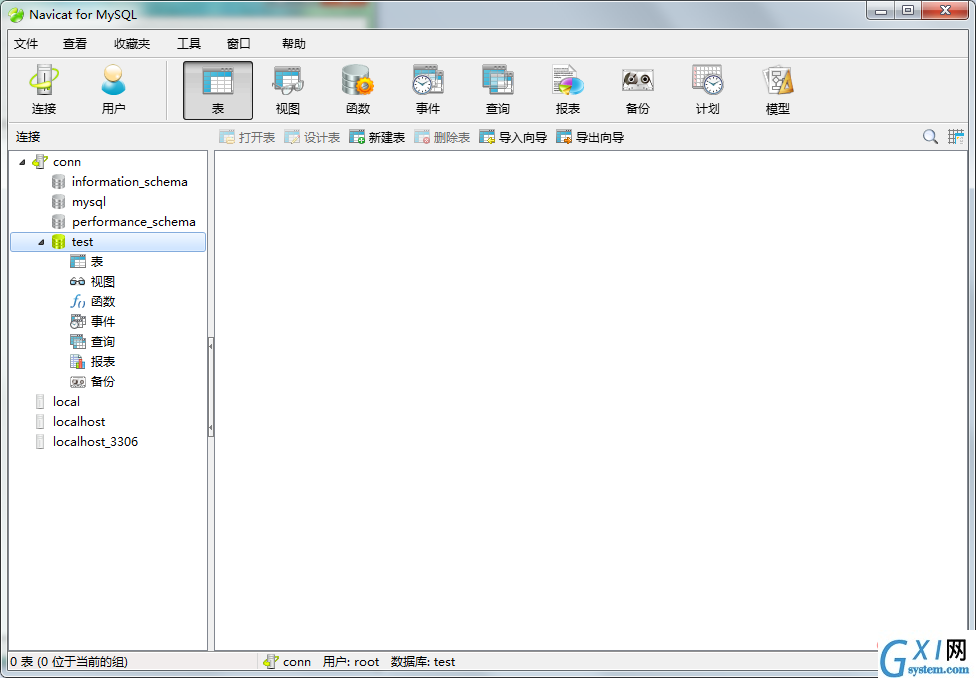Click the search magnifier icon

pyautogui.click(x=930, y=136)
